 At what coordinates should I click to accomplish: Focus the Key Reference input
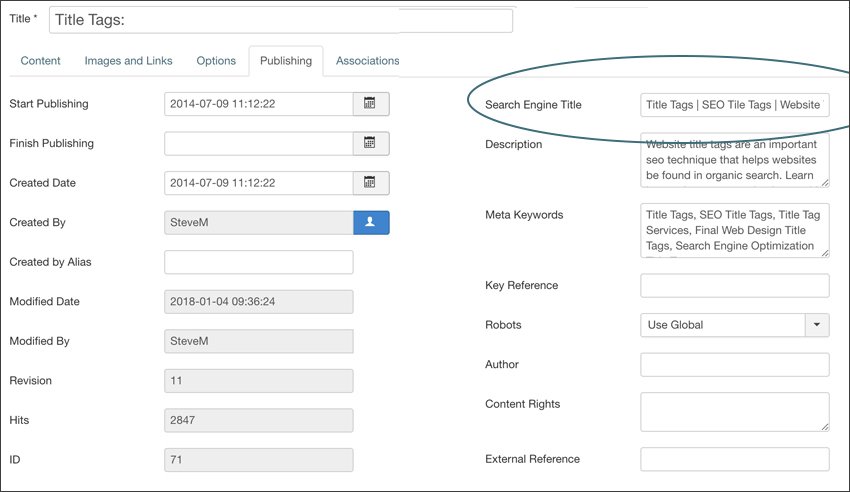[735, 286]
